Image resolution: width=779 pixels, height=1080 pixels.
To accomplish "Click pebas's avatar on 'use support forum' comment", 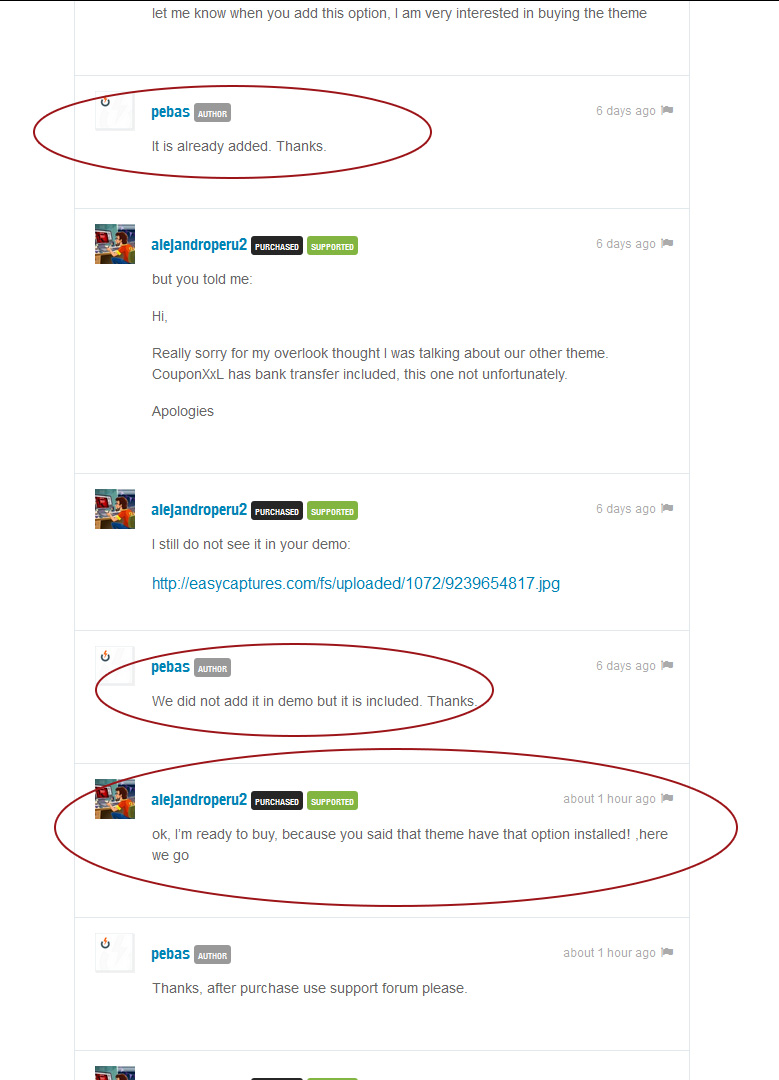I will tap(115, 953).
